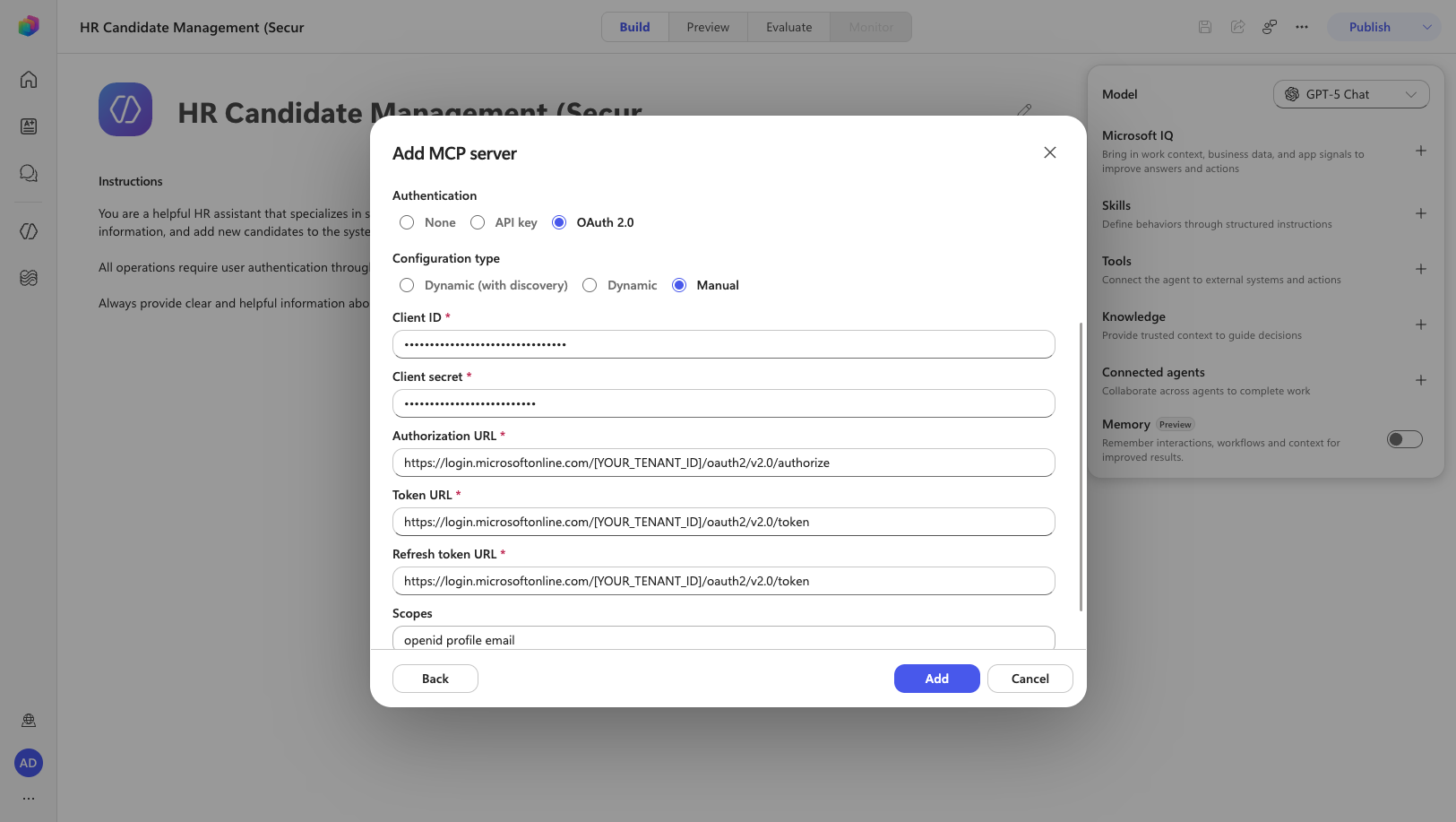Select OAuth 2.0 authentication option
The width and height of the screenshot is (1456, 822).
[559, 222]
